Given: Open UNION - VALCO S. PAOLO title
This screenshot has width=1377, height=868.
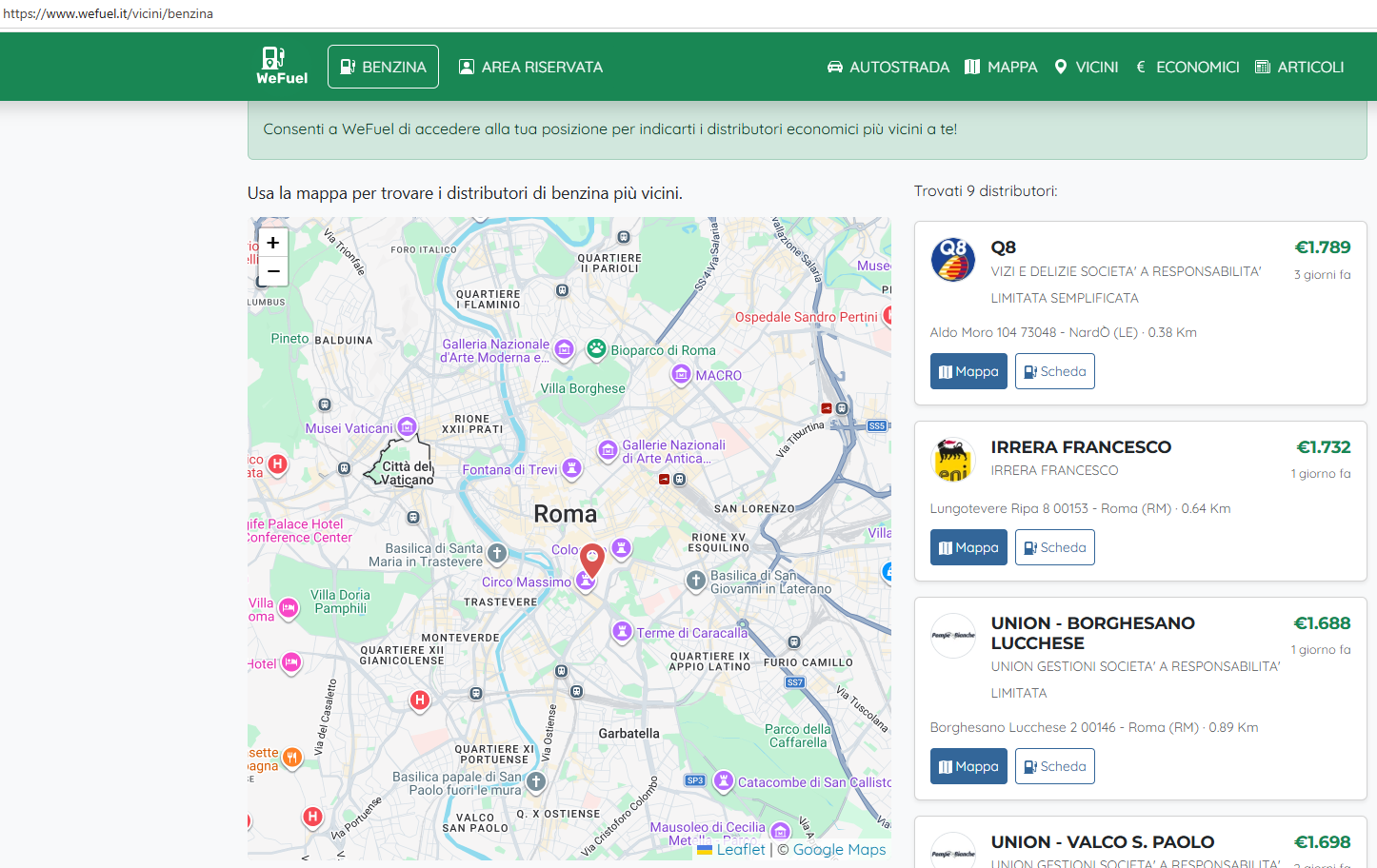Looking at the screenshot, I should 1103,842.
